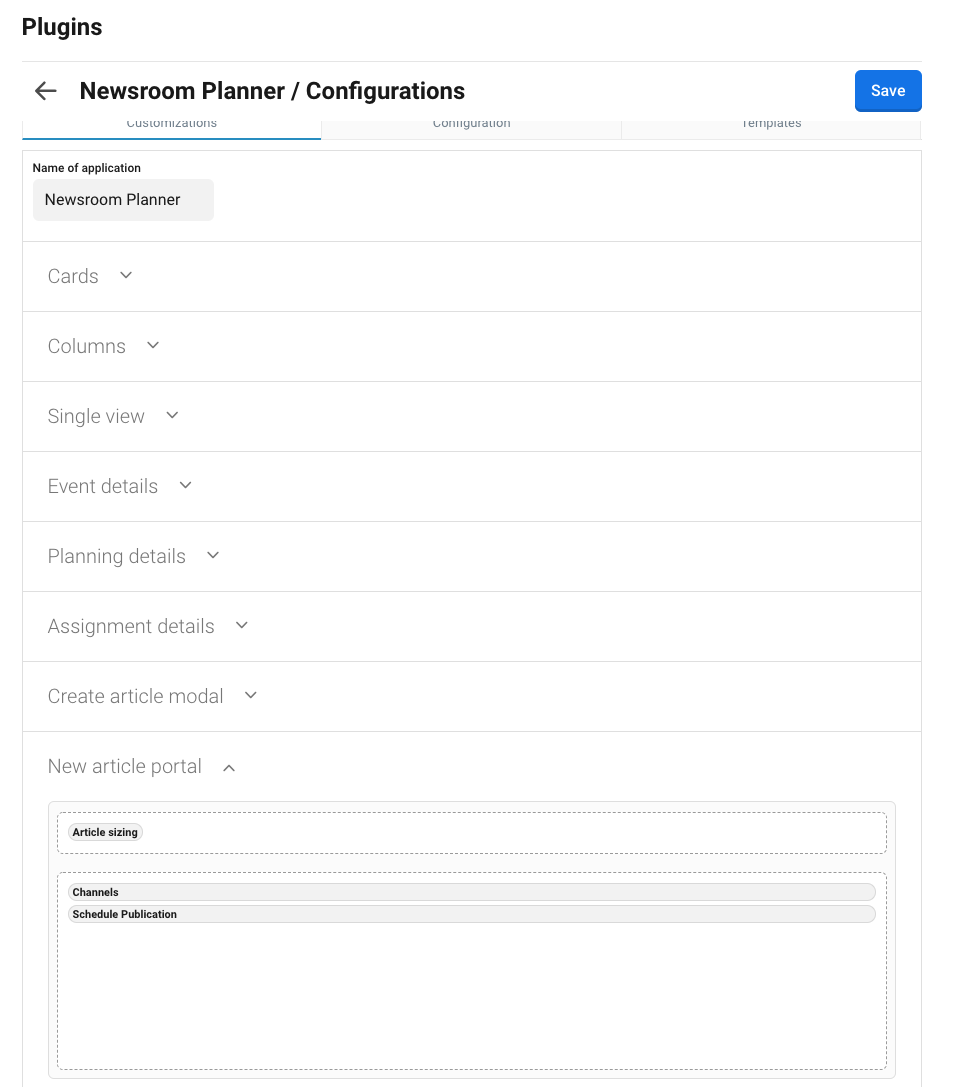This screenshot has height=1087, width=954.
Task: Collapse the New article portal section
Action: pos(229,767)
